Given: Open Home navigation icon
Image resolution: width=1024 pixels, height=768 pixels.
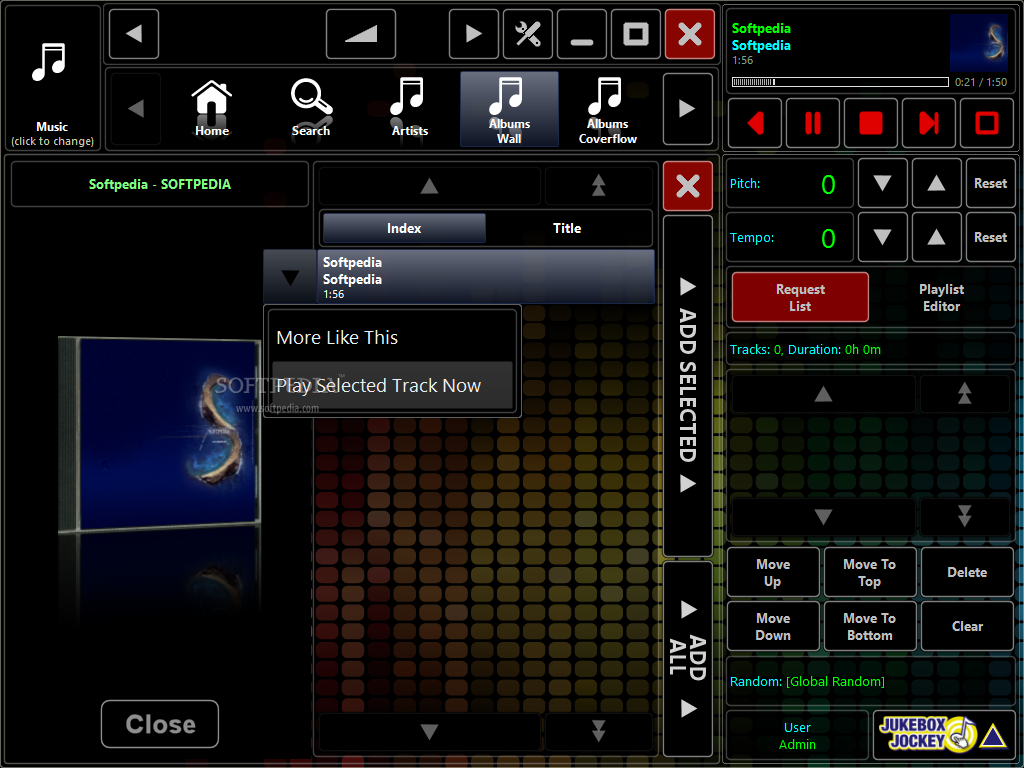Looking at the screenshot, I should (212, 108).
